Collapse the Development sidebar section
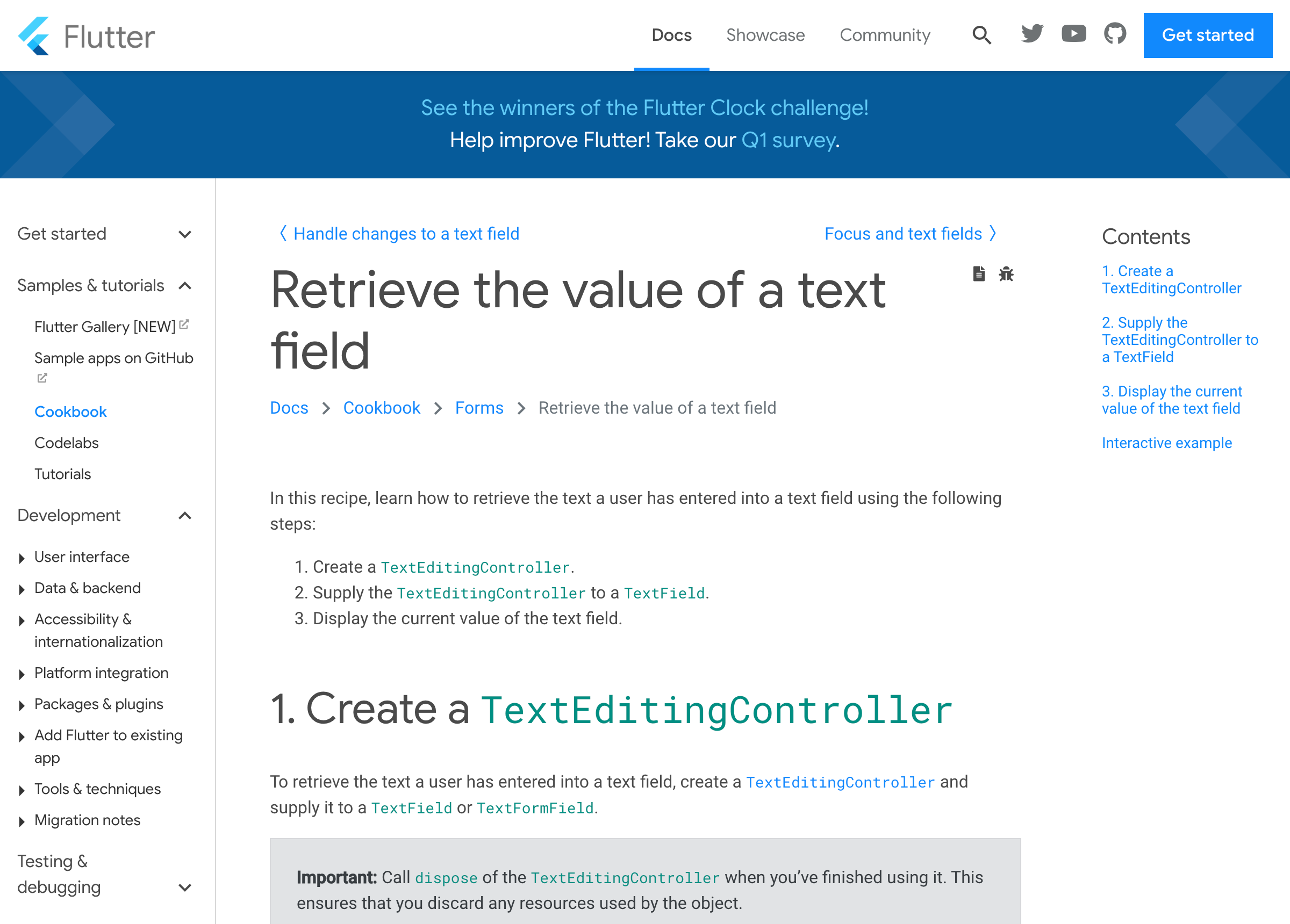Viewport: 1290px width, 924px height. click(185, 516)
